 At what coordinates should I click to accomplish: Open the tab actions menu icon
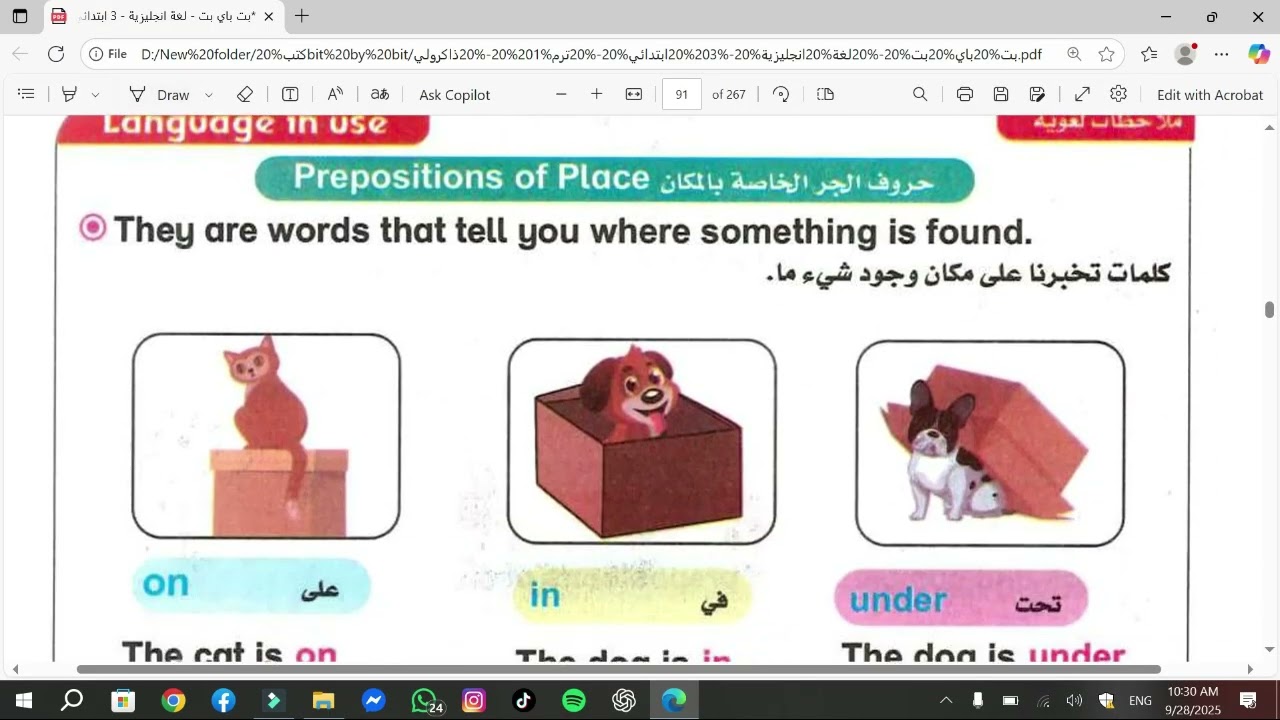[20, 16]
